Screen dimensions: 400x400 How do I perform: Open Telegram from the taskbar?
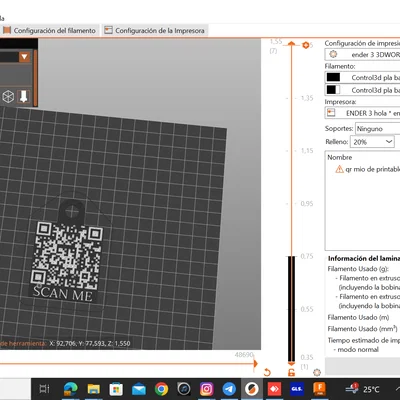[x=229, y=389]
